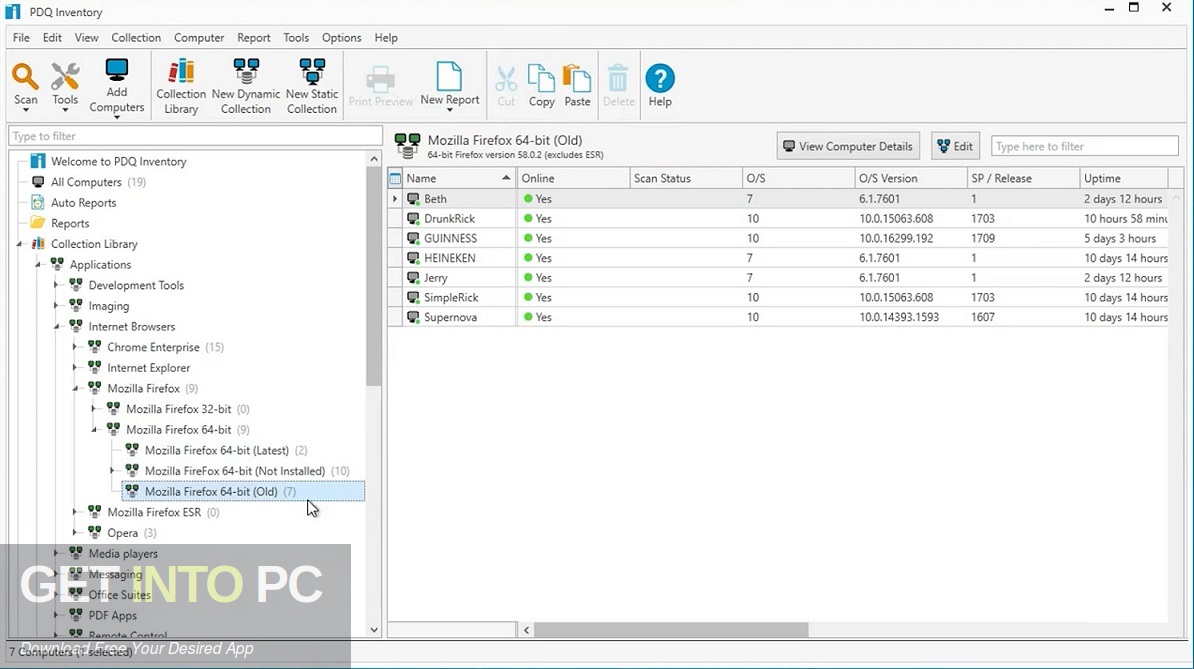Screen dimensions: 1194x669
Task: Select Mozilla Firefox 32-bit collection
Action: pyautogui.click(x=178, y=409)
